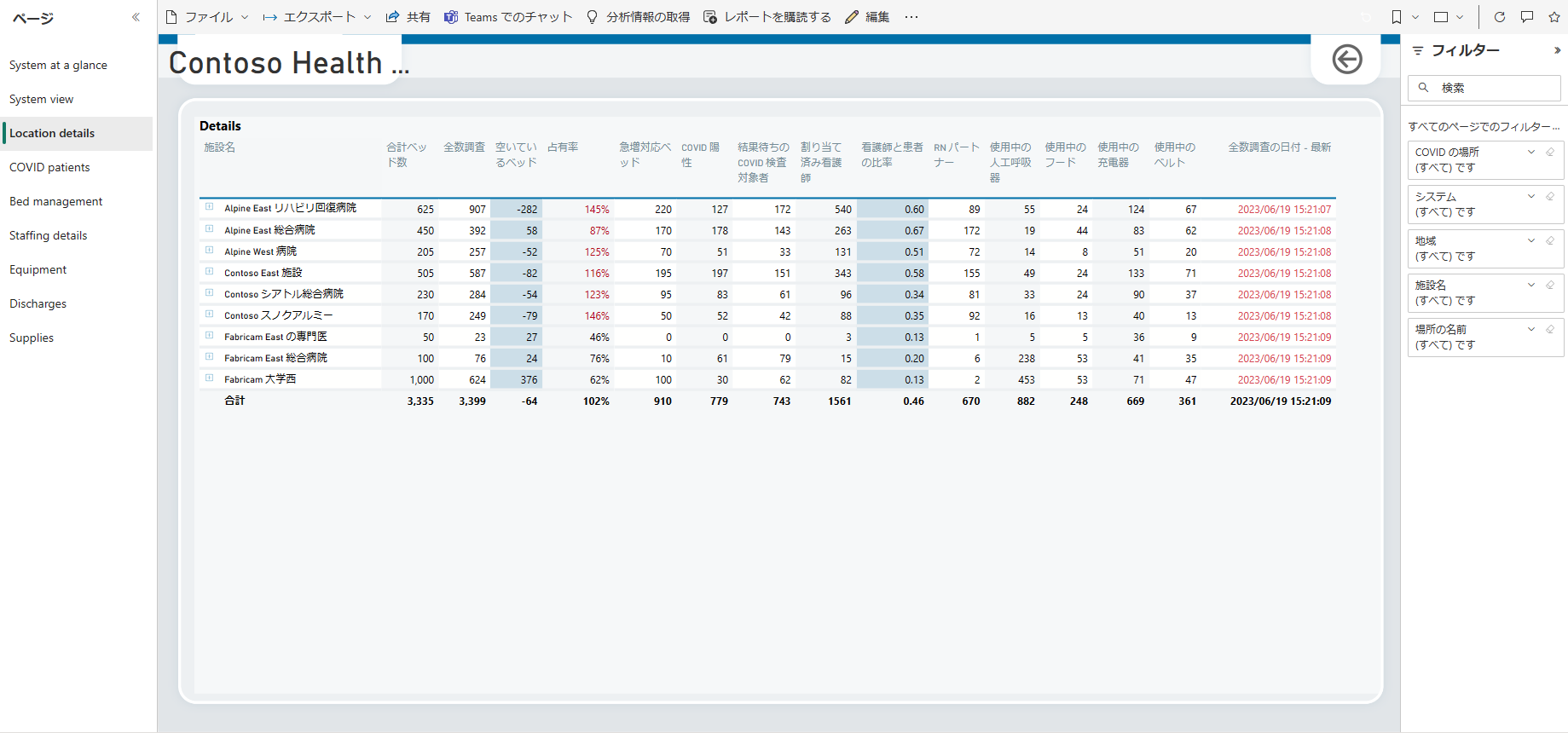Screen dimensions: 1568x733
Task: Open the ファイル menu
Action: point(207,17)
